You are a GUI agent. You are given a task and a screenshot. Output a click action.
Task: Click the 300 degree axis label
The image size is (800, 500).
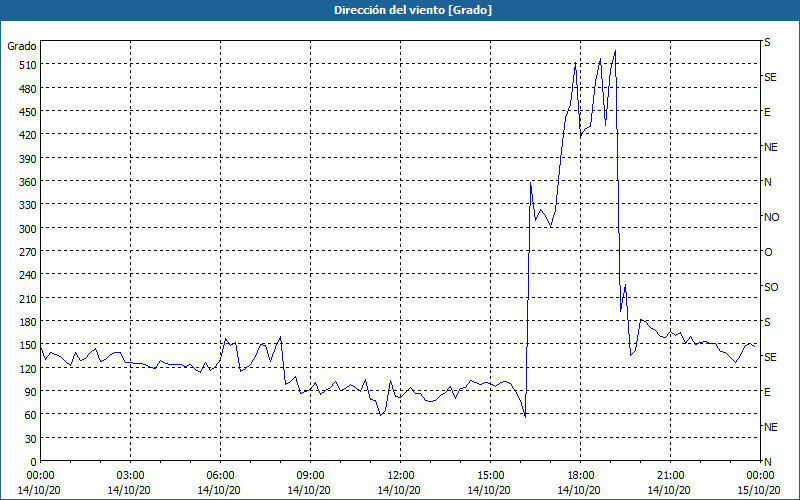27,229
